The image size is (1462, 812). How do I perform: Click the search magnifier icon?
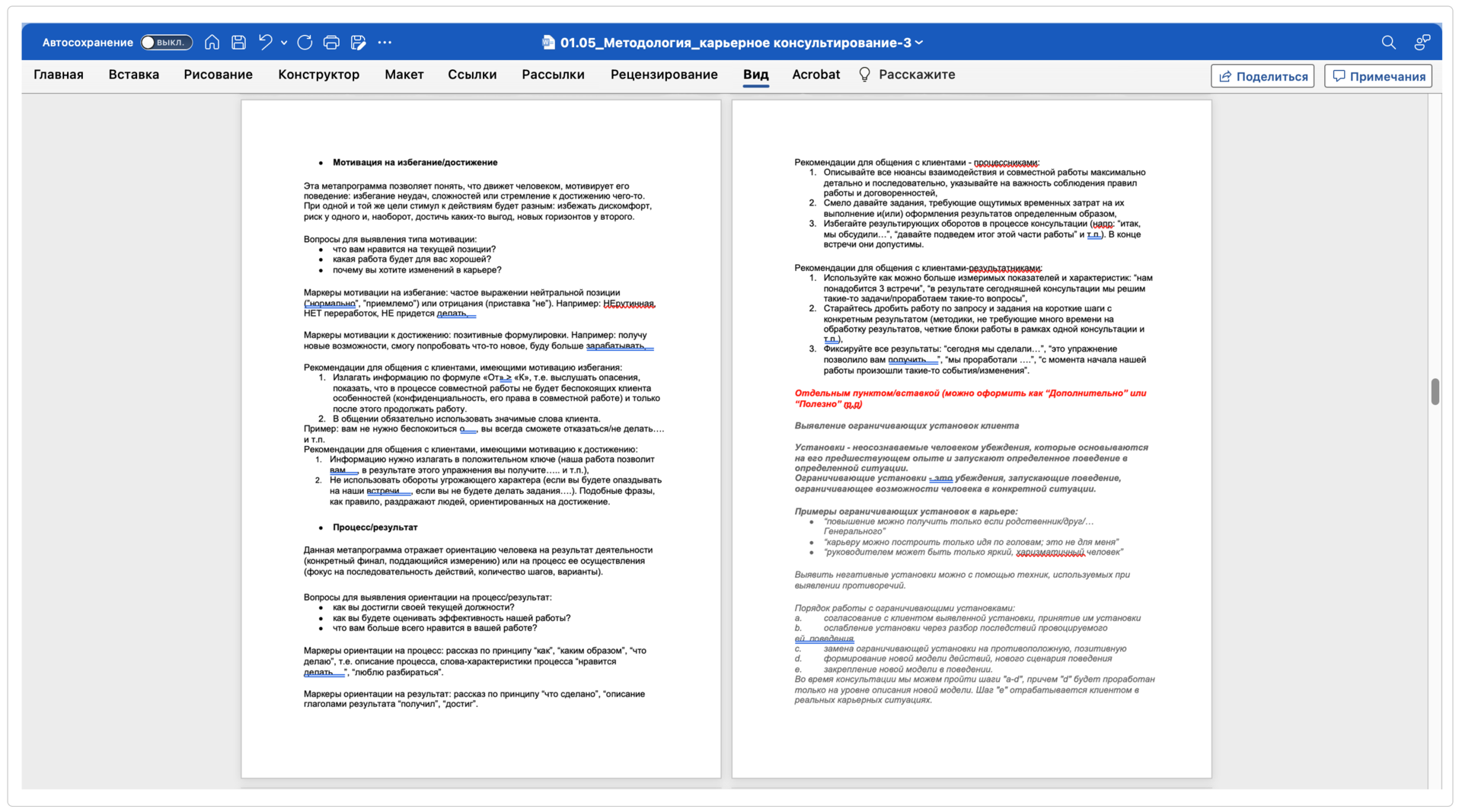[1388, 43]
